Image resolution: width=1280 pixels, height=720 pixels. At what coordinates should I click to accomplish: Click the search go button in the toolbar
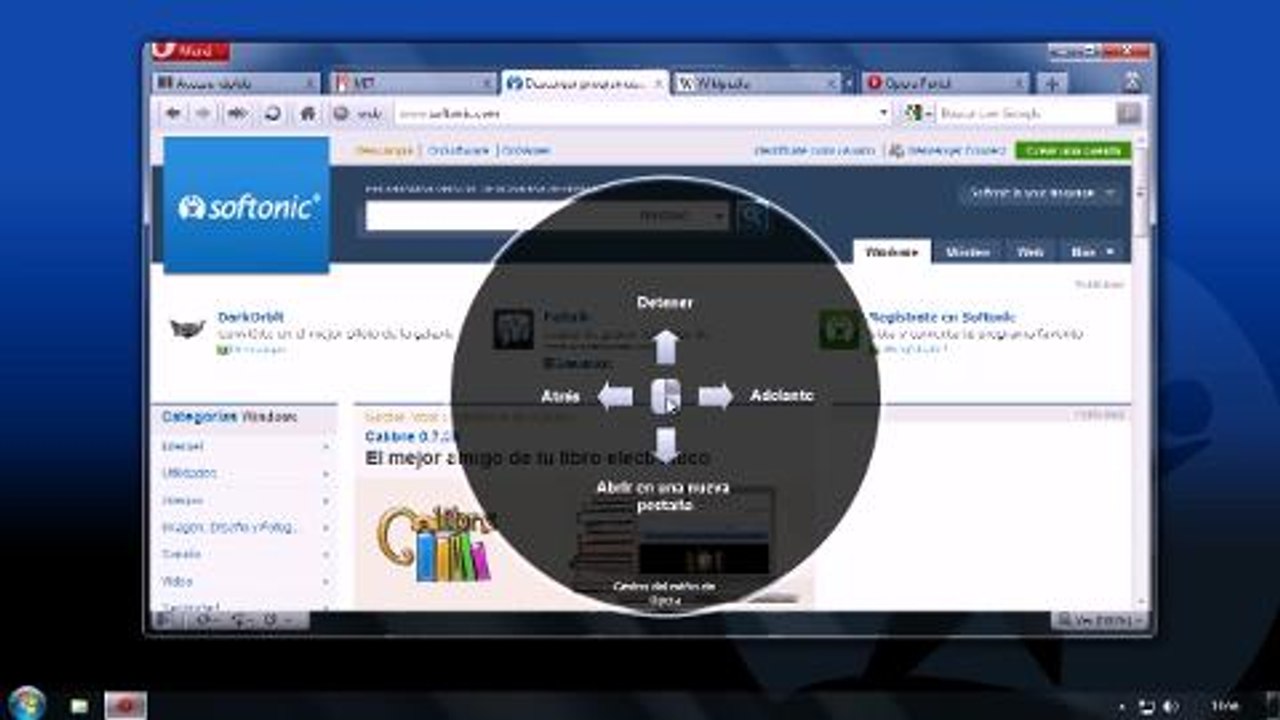tap(1130, 114)
